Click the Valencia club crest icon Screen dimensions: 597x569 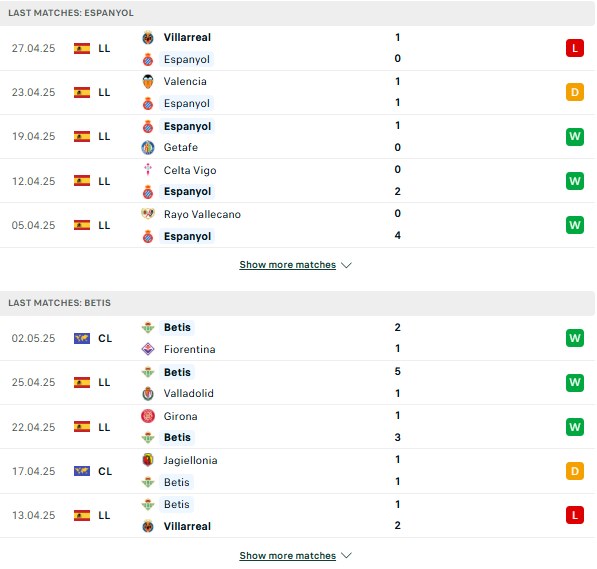pos(148,82)
